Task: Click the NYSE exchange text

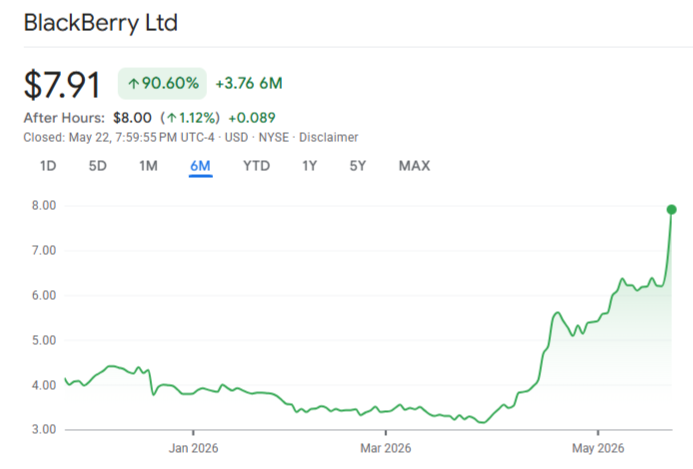Action: (x=274, y=137)
